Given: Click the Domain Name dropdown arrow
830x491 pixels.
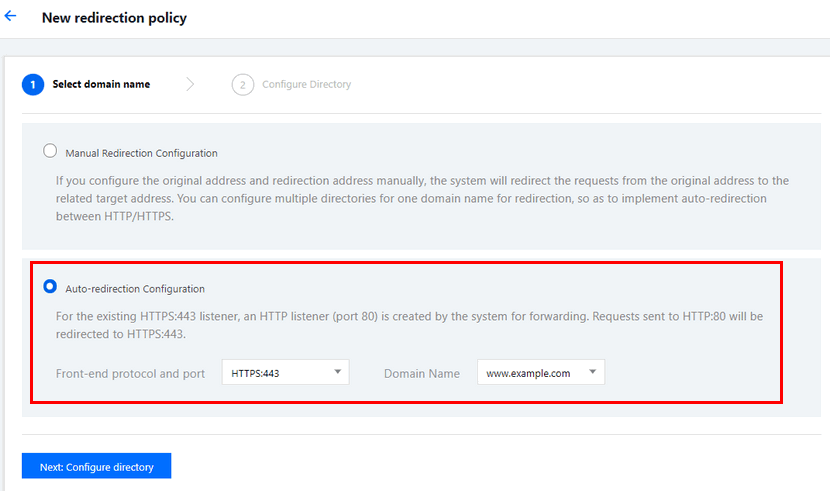Looking at the screenshot, I should point(592,372).
